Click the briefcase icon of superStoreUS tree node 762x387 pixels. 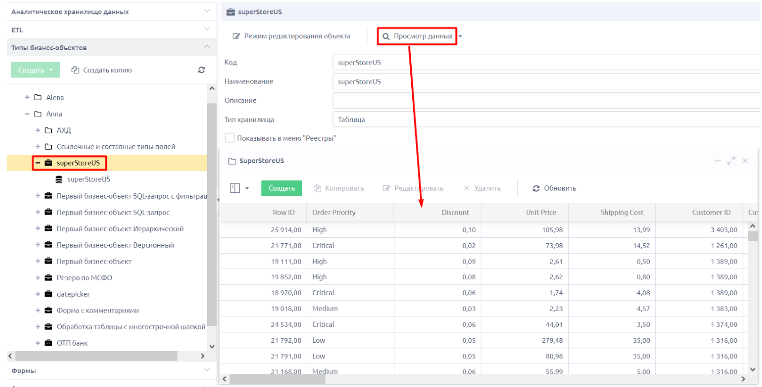48,163
